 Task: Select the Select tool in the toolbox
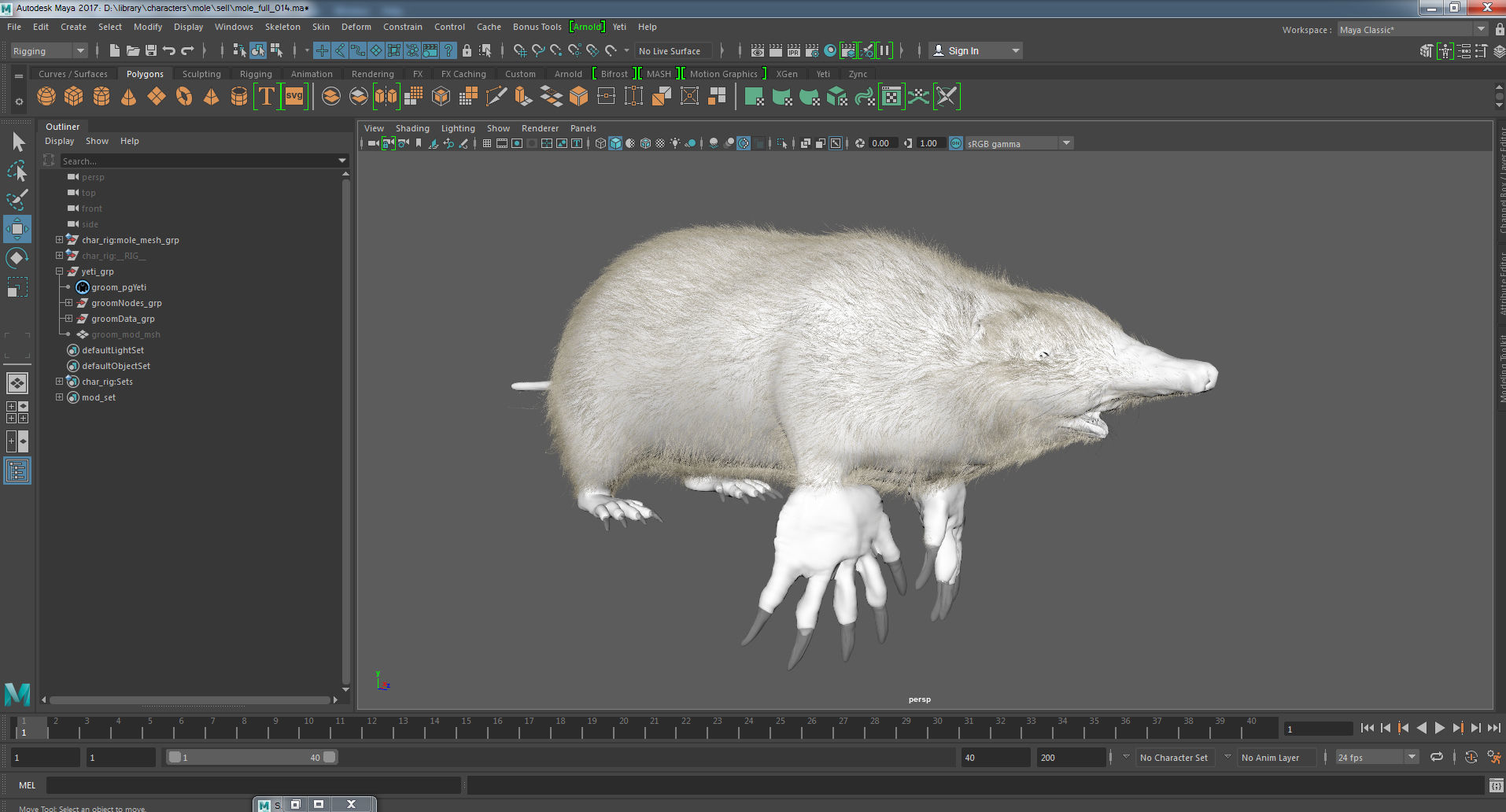pyautogui.click(x=17, y=142)
